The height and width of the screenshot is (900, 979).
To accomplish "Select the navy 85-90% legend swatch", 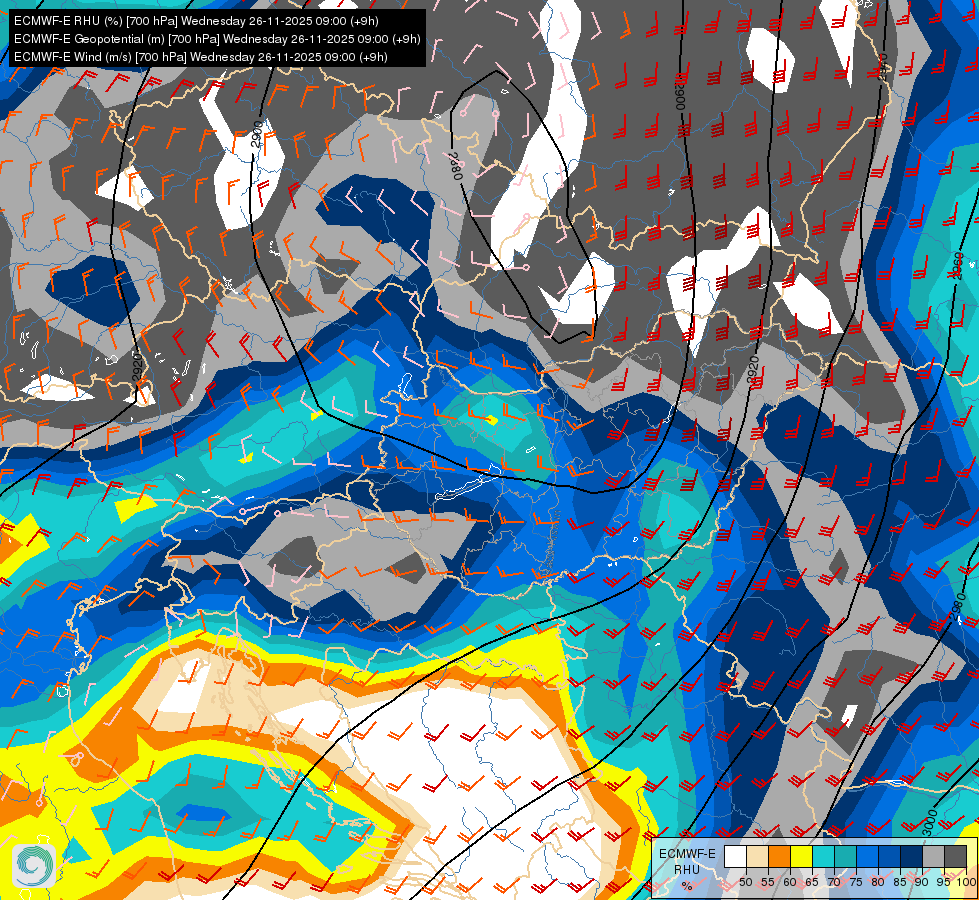I will click(x=912, y=856).
